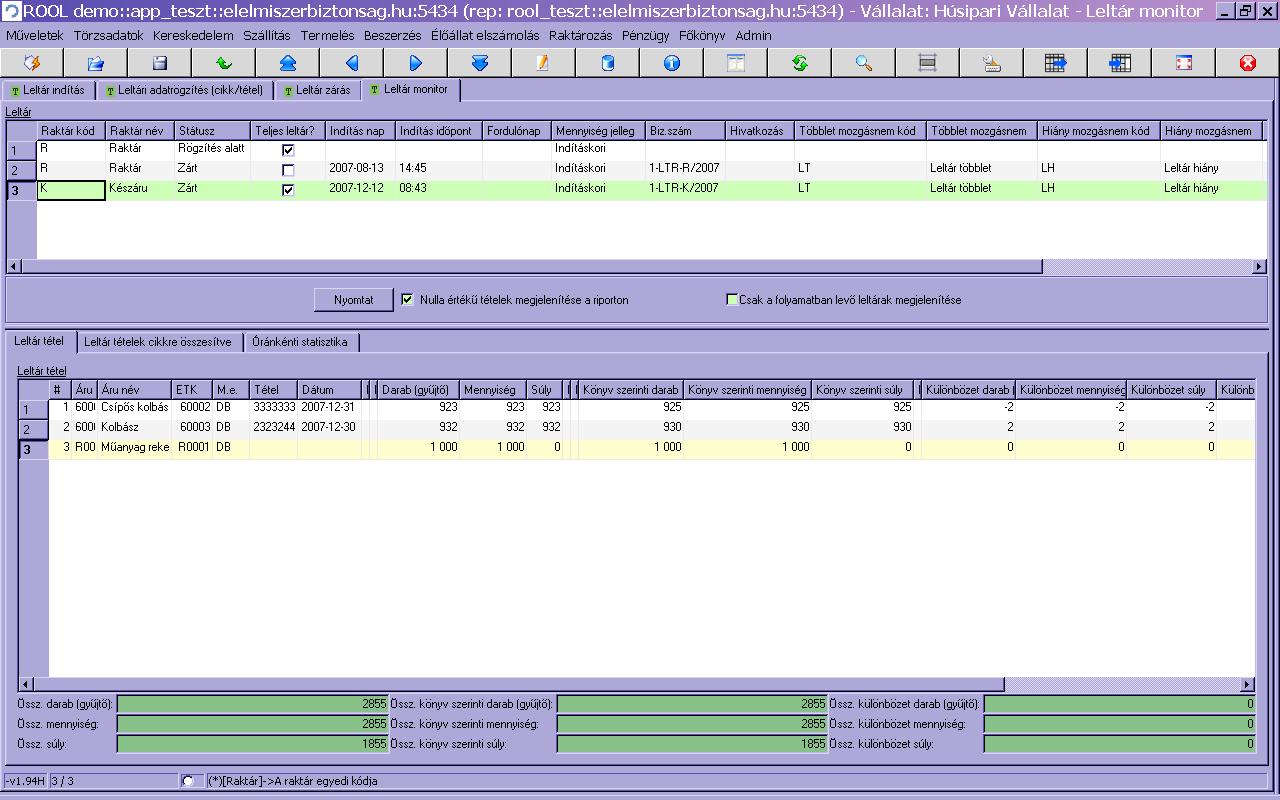Click the magnifying glass search icon
Screen dimensions: 1280x800
[864, 63]
